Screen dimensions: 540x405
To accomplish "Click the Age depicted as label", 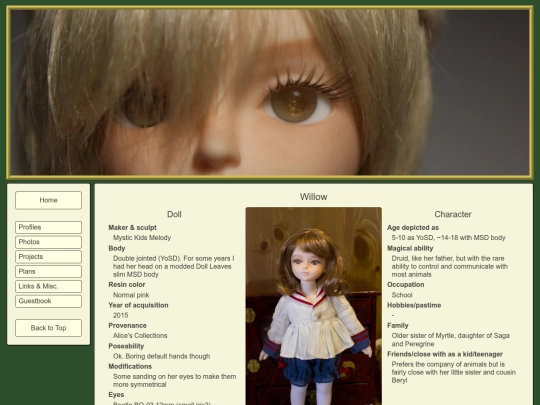I will 413,228.
